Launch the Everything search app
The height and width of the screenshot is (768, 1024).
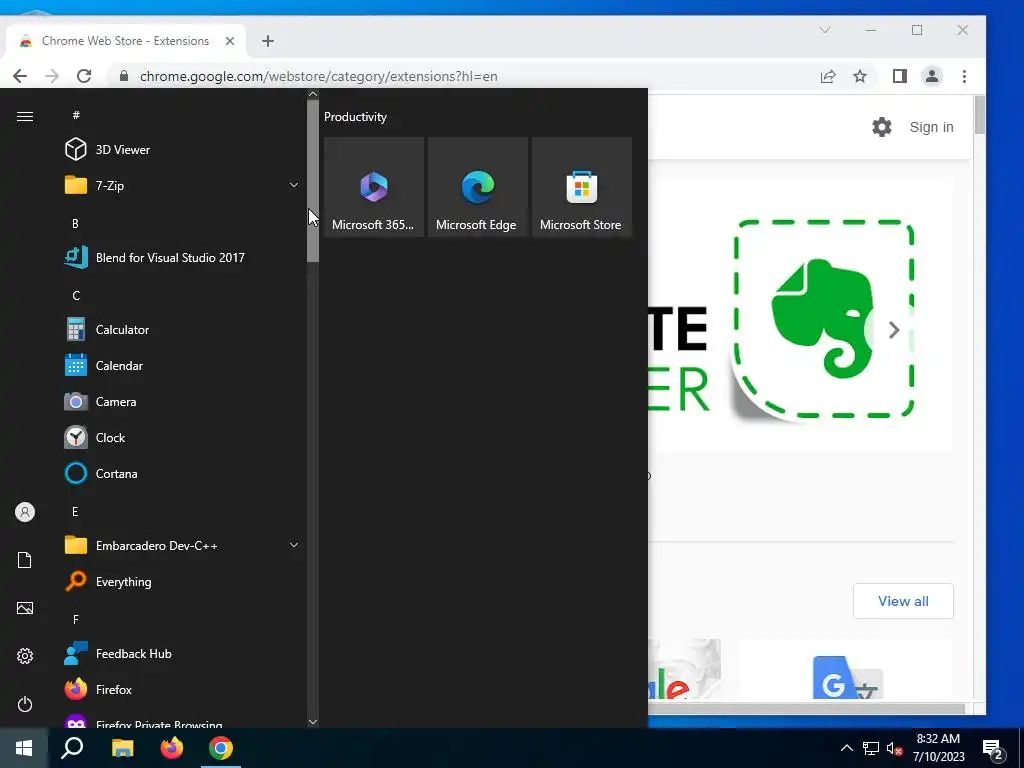[180, 581]
